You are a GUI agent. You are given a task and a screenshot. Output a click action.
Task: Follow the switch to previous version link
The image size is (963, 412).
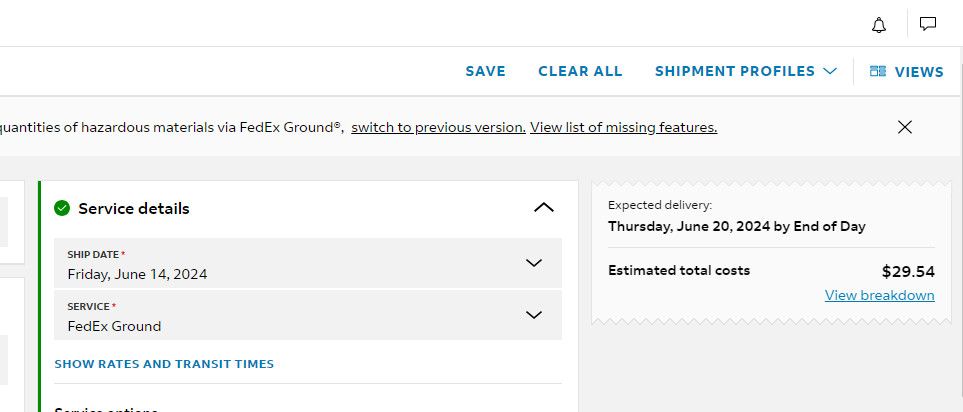click(x=439, y=128)
